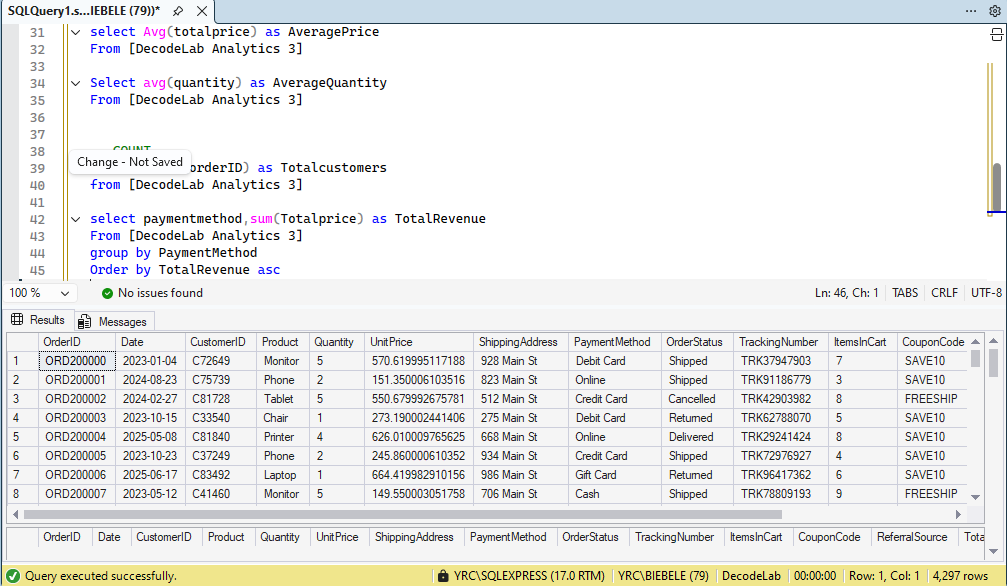This screenshot has height=586, width=1007.
Task: Collapse the Select avg(quantity) block
Action: tap(76, 83)
